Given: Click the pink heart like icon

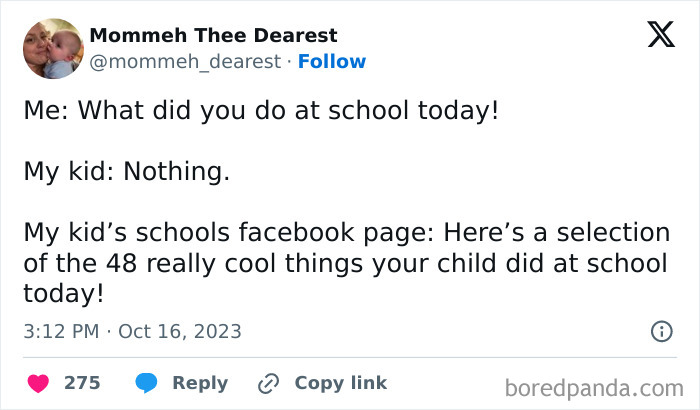Looking at the screenshot, I should coord(37,383).
